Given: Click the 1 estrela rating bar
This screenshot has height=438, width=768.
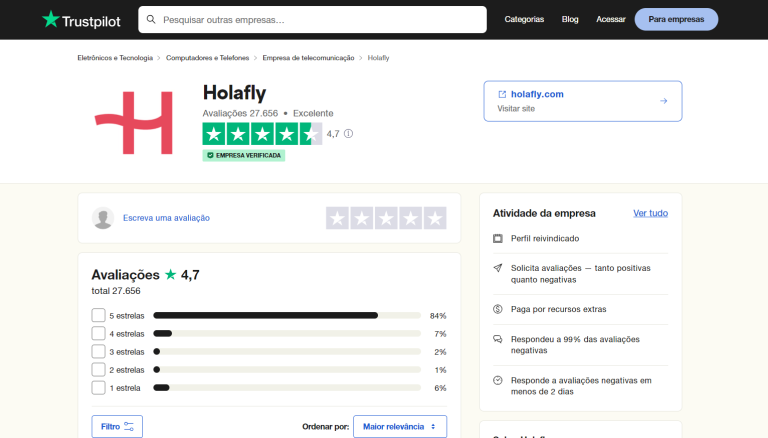Looking at the screenshot, I should pyautogui.click(x=287, y=388).
